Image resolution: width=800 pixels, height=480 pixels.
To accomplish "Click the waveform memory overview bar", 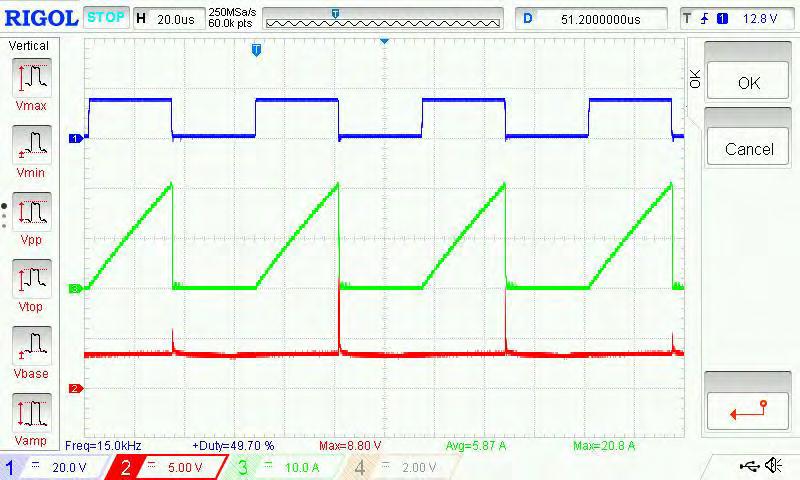I will [x=383, y=19].
